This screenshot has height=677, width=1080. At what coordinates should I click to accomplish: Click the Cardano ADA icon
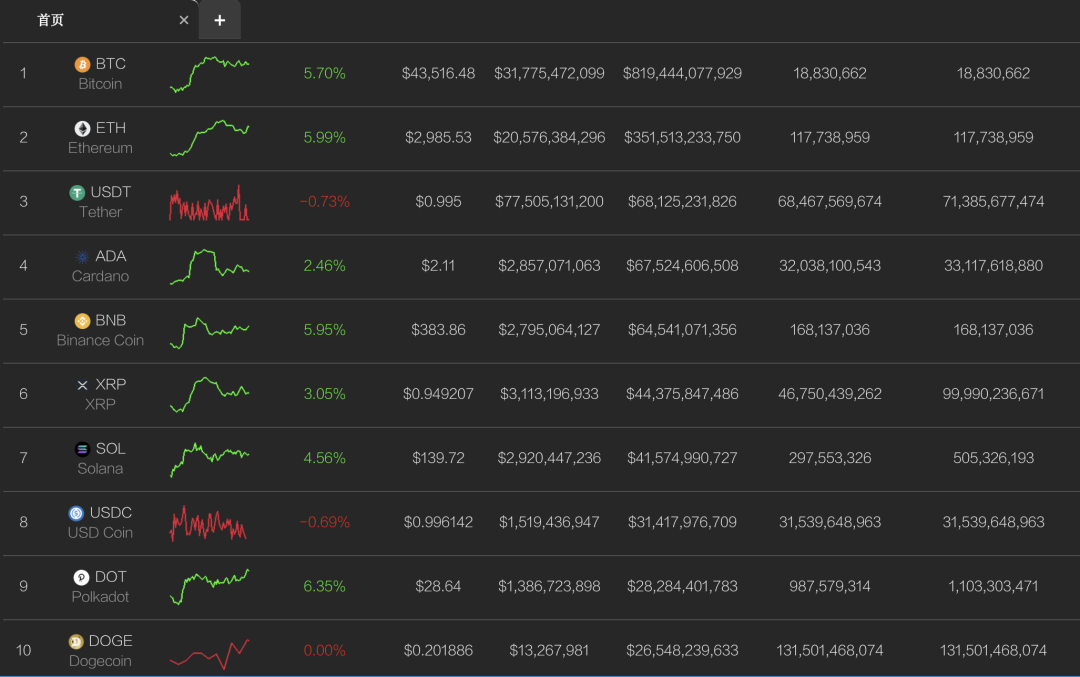tap(82, 257)
